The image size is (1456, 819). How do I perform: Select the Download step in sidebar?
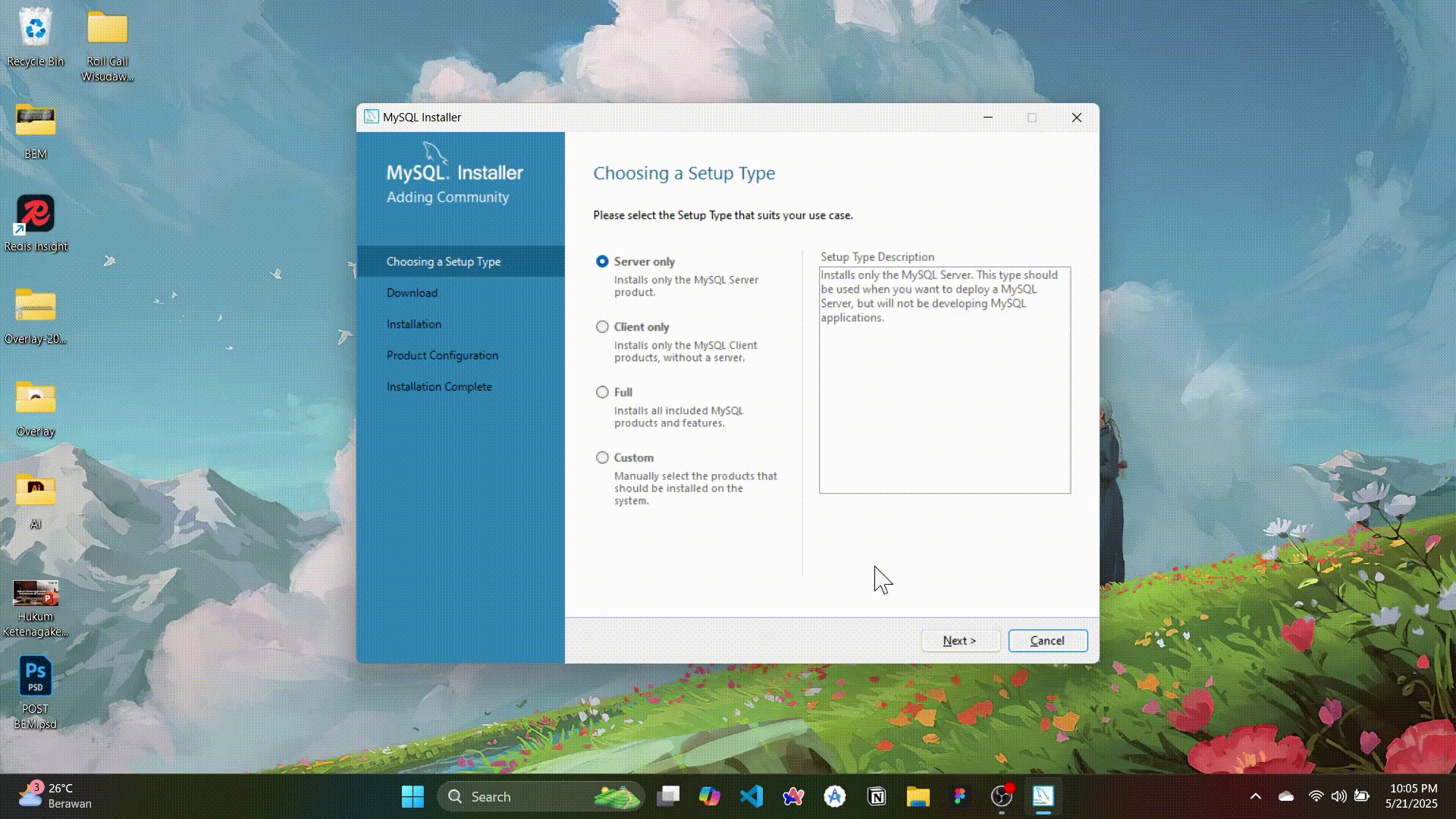pyautogui.click(x=412, y=293)
